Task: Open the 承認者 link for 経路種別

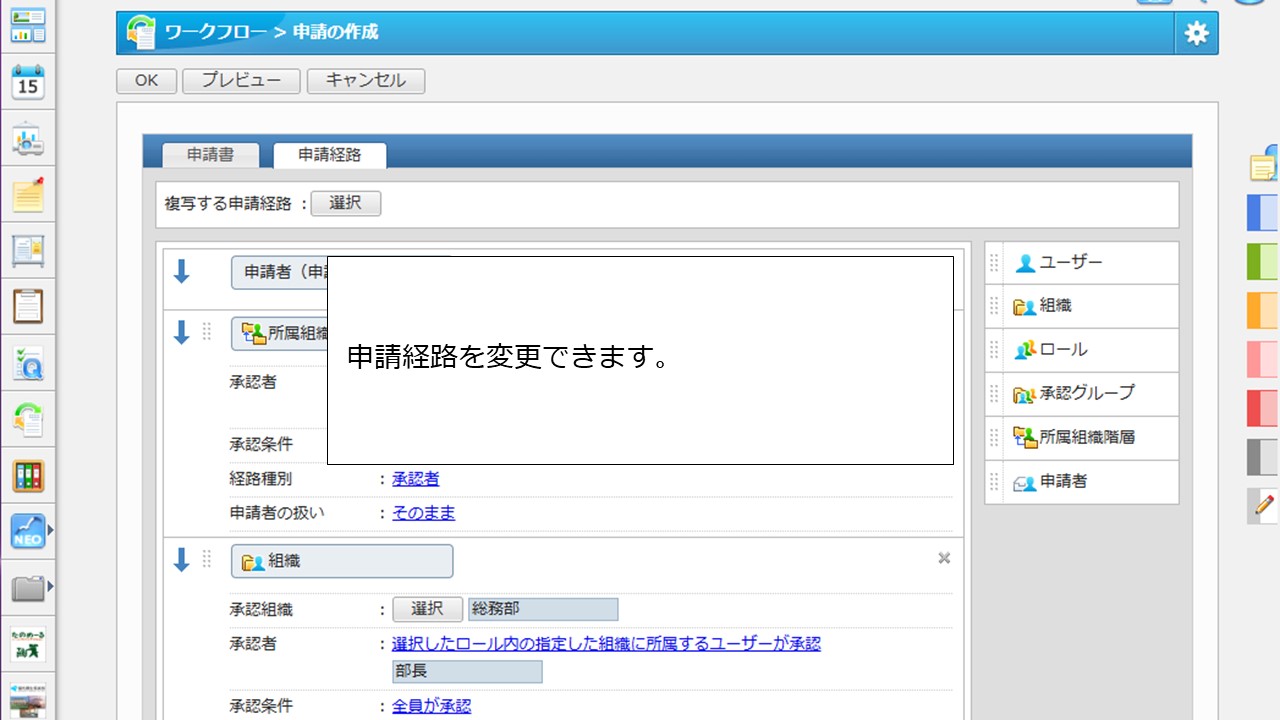Action: 416,479
